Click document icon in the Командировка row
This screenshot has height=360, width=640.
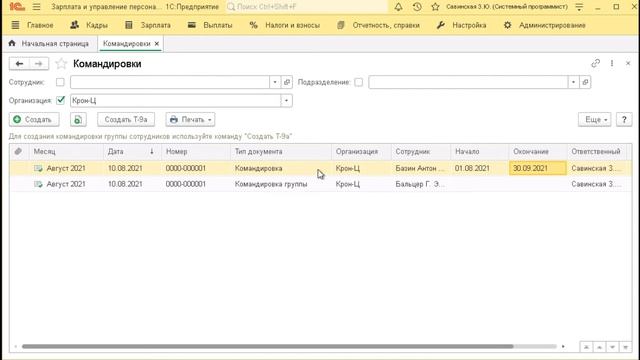coord(38,168)
